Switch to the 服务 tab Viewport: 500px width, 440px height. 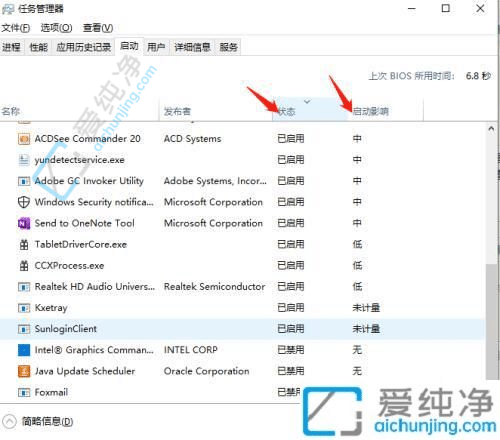pos(228,47)
